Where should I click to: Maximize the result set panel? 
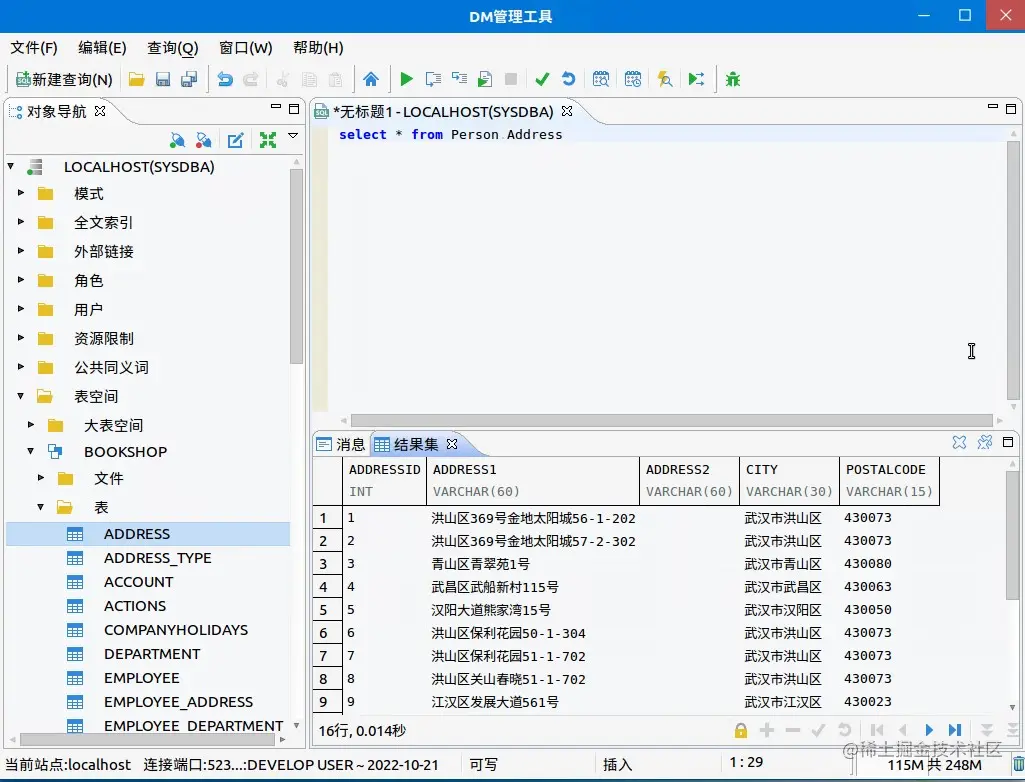click(x=1008, y=443)
